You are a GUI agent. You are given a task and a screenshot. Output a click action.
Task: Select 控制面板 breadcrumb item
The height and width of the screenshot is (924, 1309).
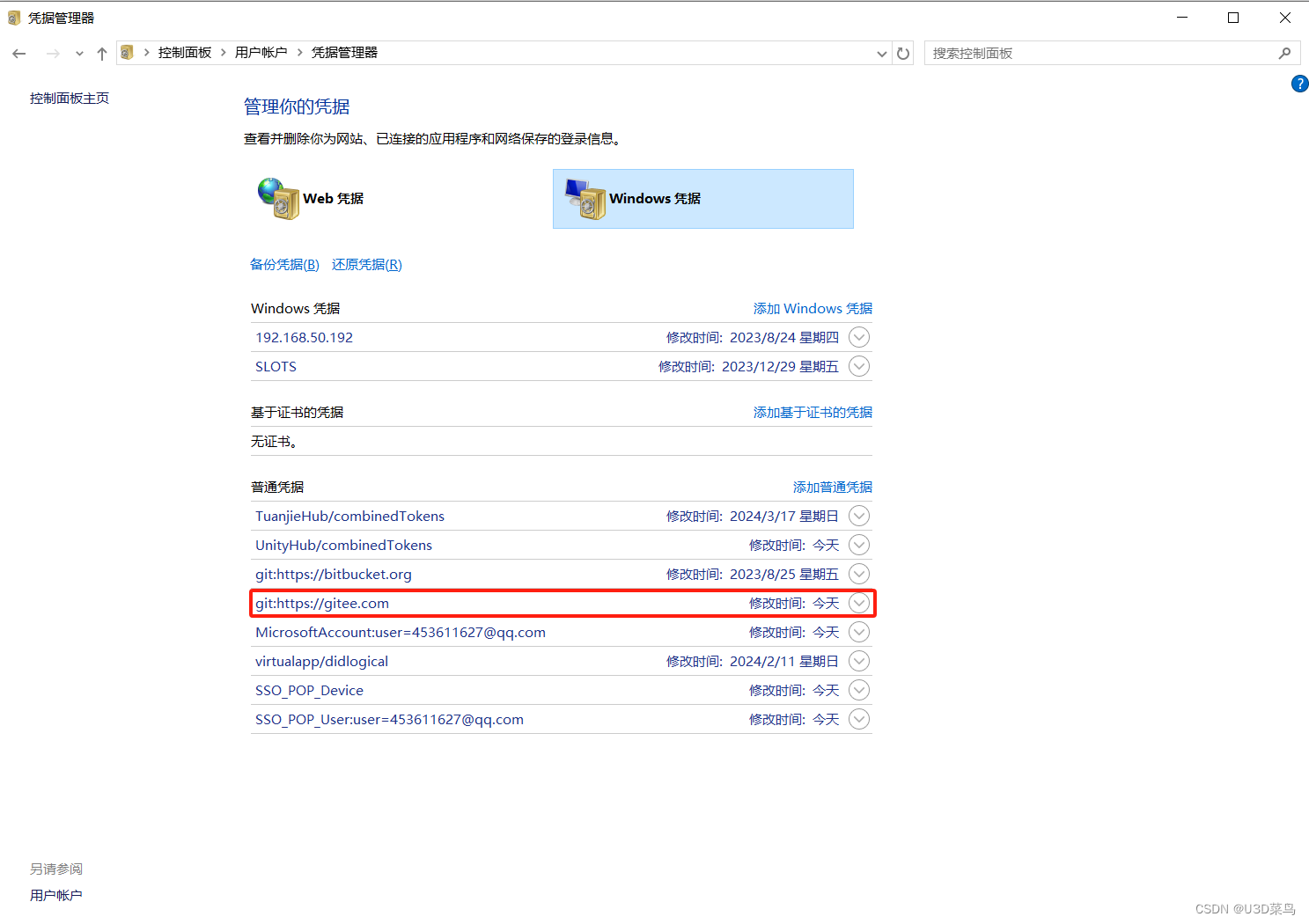pos(184,52)
